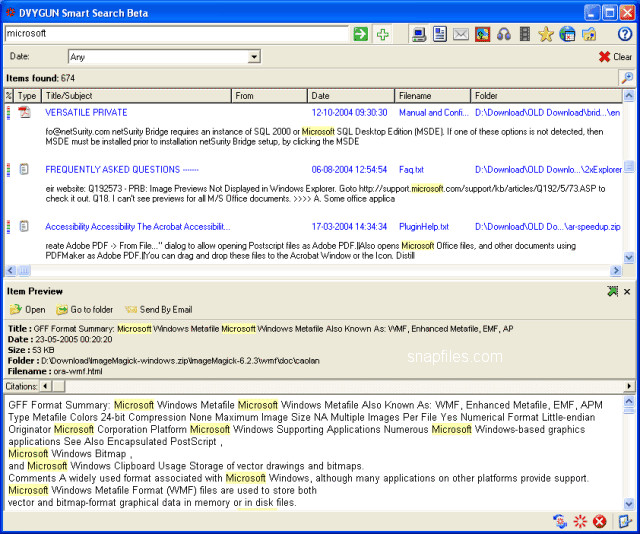Click preview text scroll down arrow

coord(629,504)
